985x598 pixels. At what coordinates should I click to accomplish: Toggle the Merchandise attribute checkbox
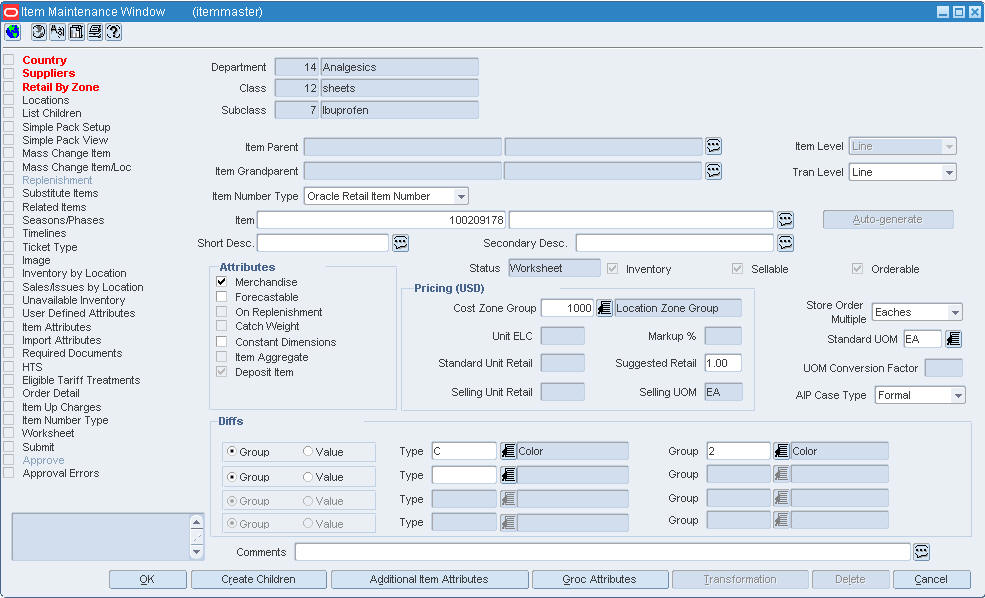coord(222,283)
